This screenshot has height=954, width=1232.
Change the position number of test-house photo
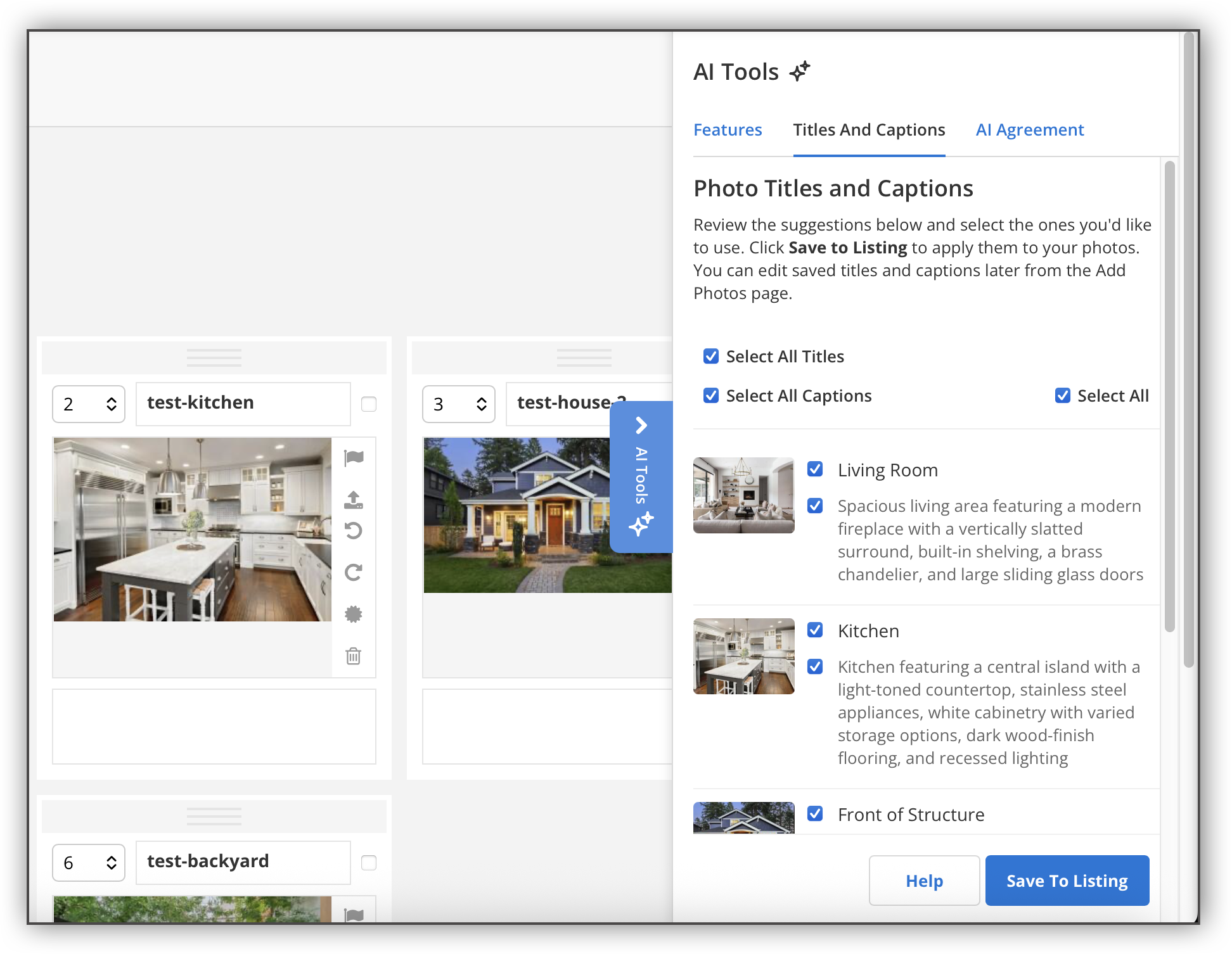coord(459,404)
